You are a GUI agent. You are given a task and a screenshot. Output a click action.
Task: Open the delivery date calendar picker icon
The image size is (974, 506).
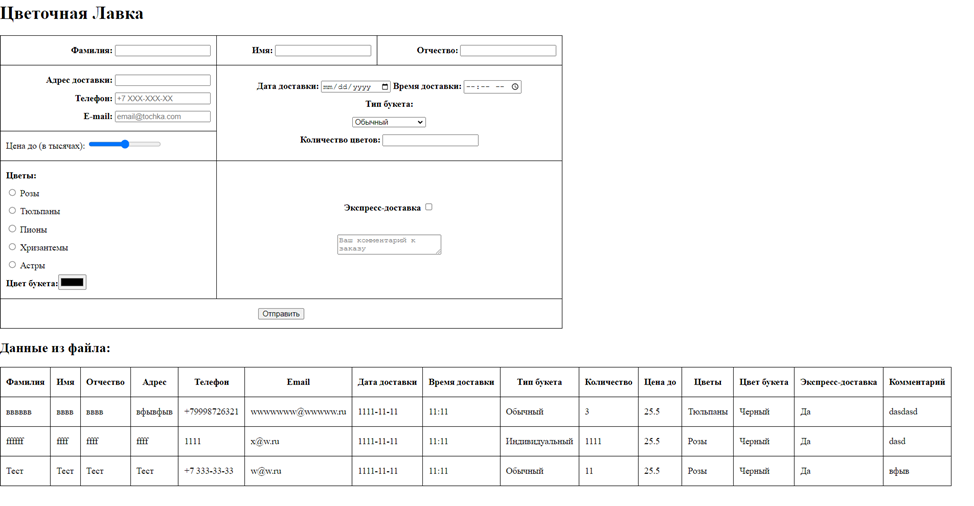[x=385, y=87]
